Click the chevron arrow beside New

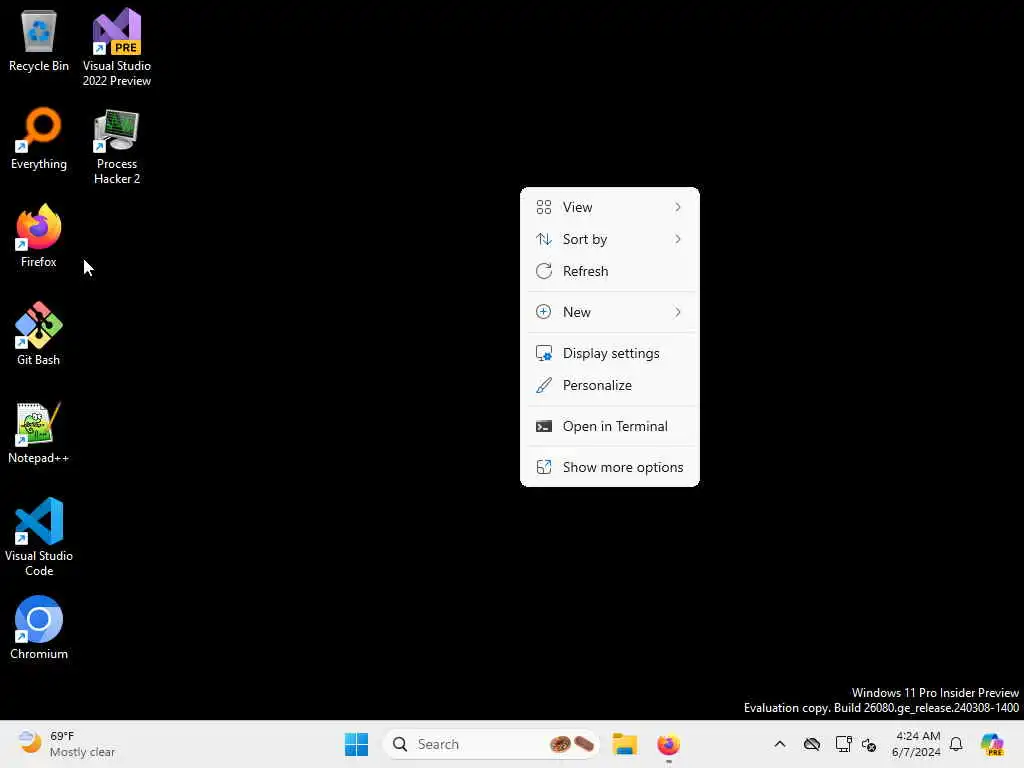pos(678,312)
